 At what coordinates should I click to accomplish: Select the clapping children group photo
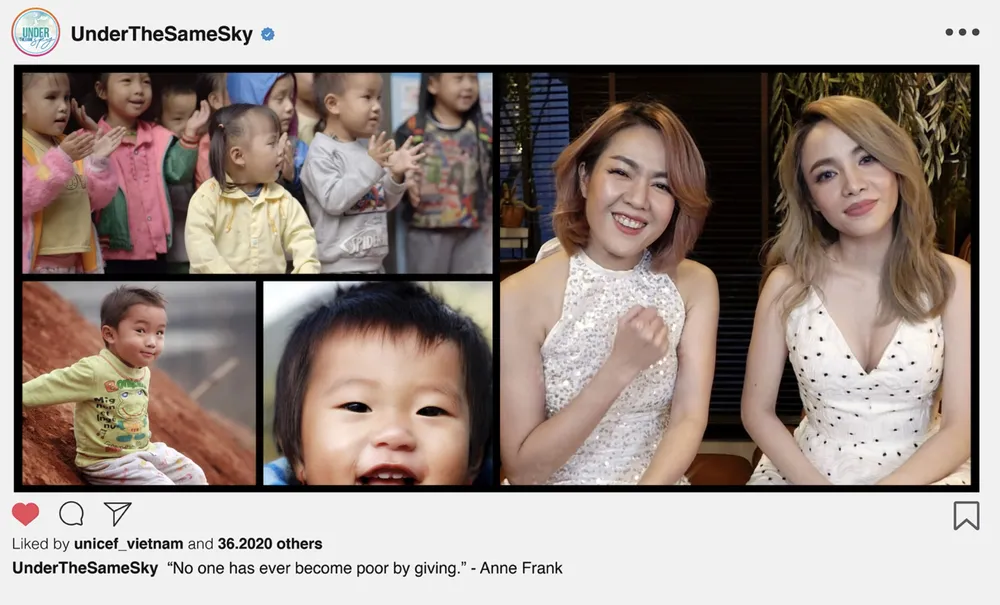(258, 173)
